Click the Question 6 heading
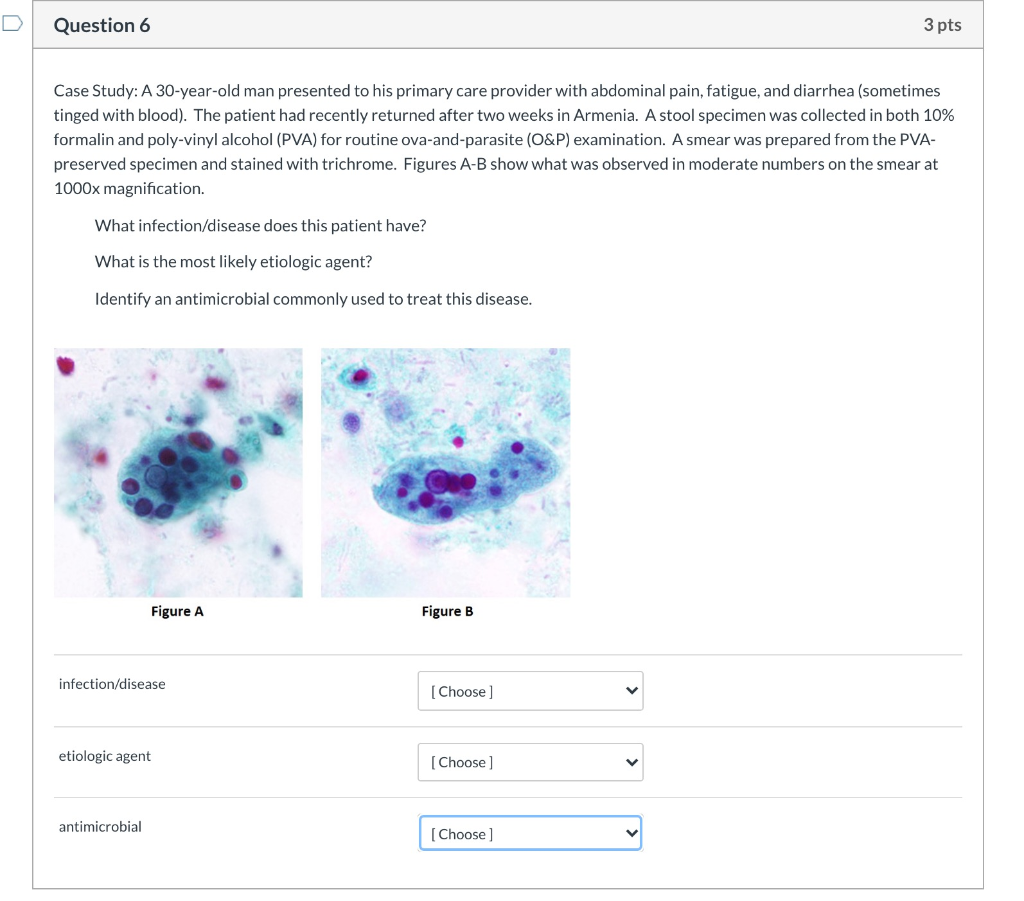1024x901 pixels. click(x=102, y=26)
